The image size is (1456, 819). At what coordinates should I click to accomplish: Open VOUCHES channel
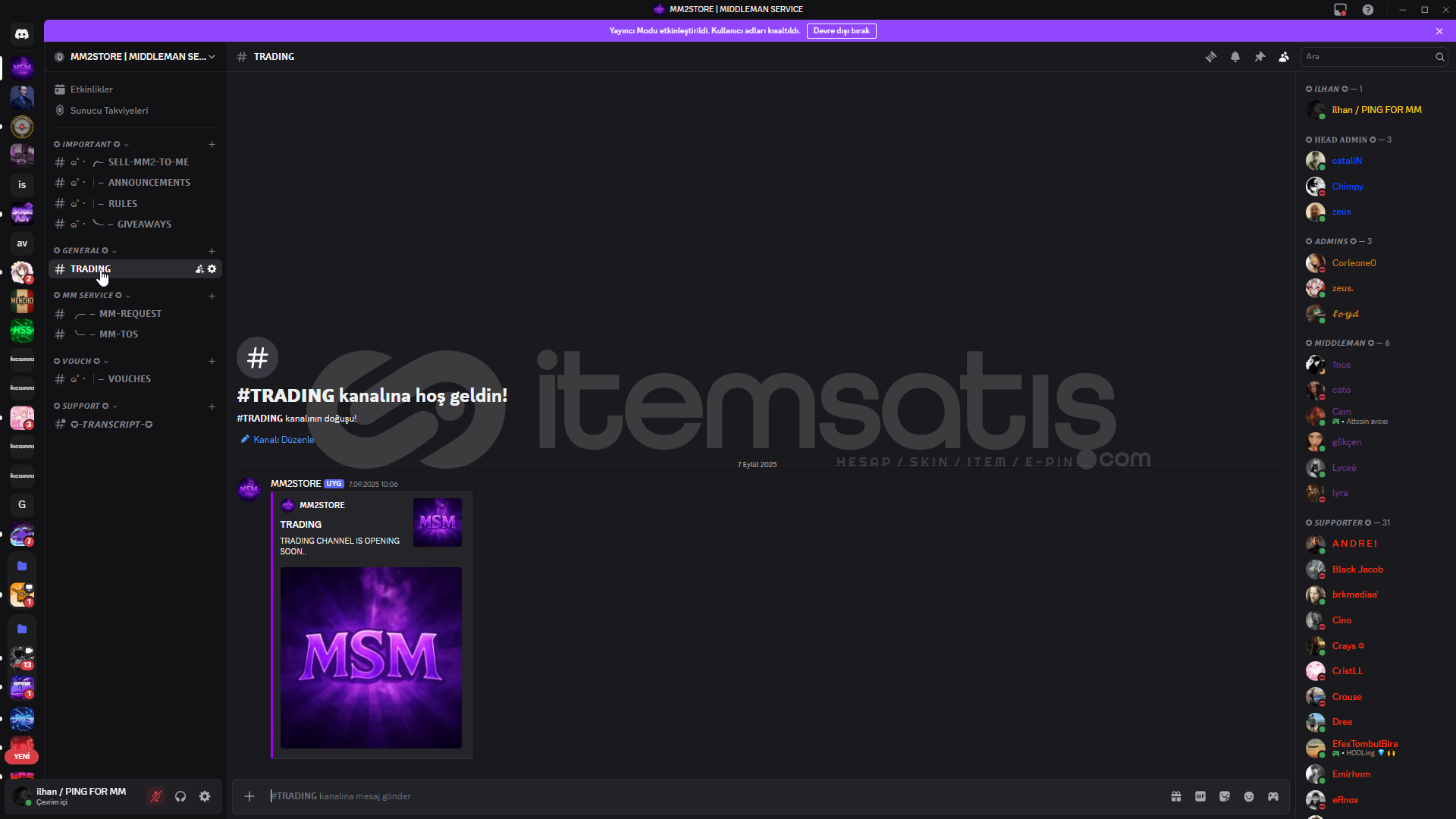click(135, 379)
